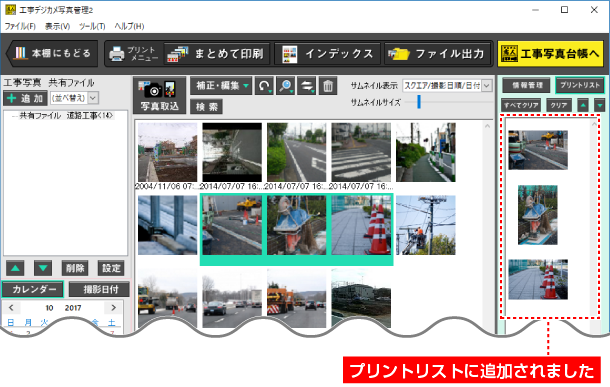The width and height of the screenshot is (610, 387).
Task: Switch to the プリントリスト panel
Action: pyautogui.click(x=580, y=85)
